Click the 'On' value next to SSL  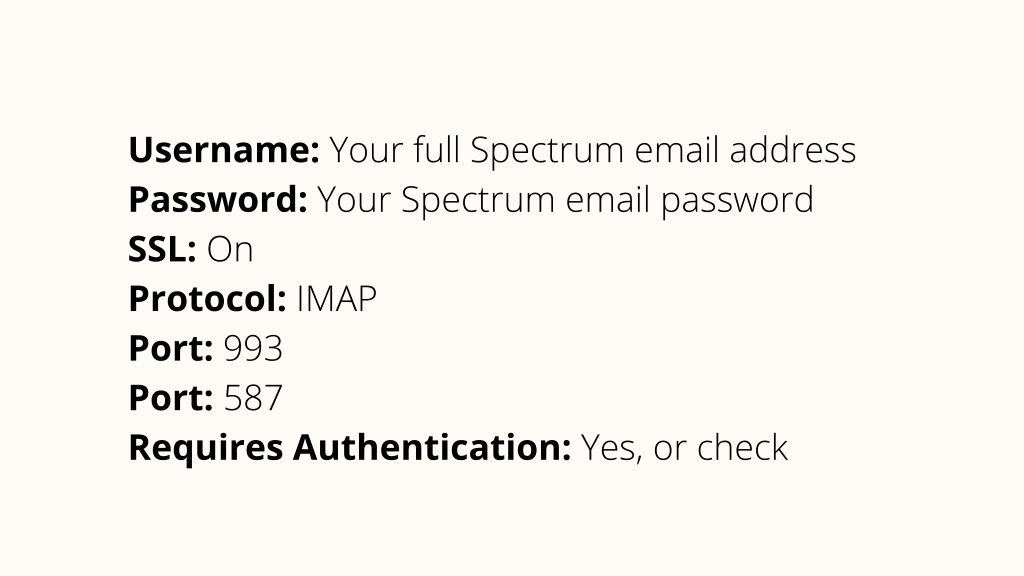pyautogui.click(x=230, y=250)
